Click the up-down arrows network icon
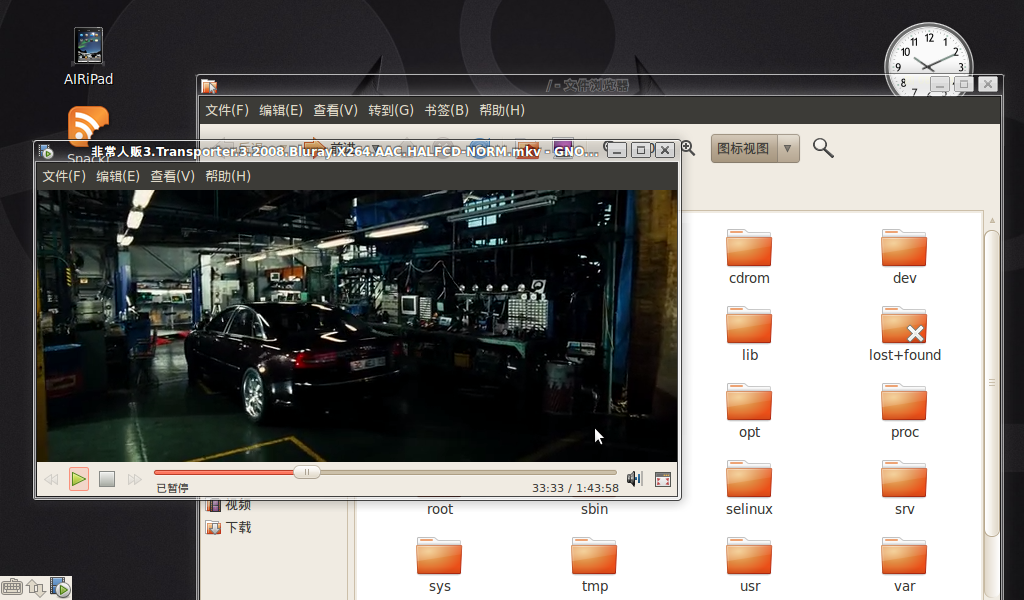1024x600 pixels. click(x=35, y=588)
